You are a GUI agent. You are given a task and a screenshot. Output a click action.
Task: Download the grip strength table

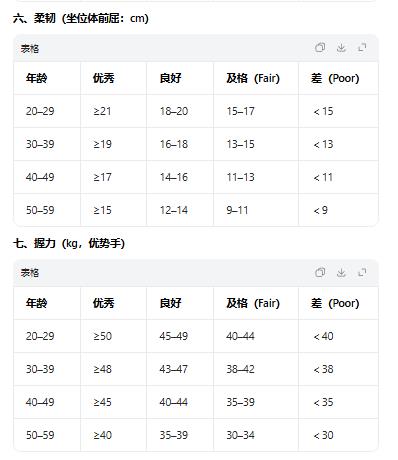pyautogui.click(x=341, y=272)
